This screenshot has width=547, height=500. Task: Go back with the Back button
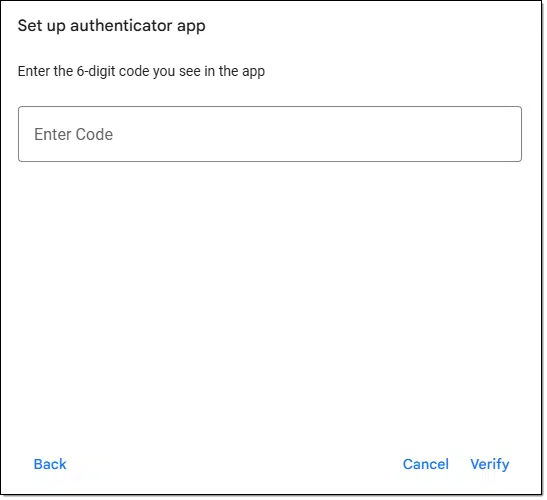tap(50, 464)
